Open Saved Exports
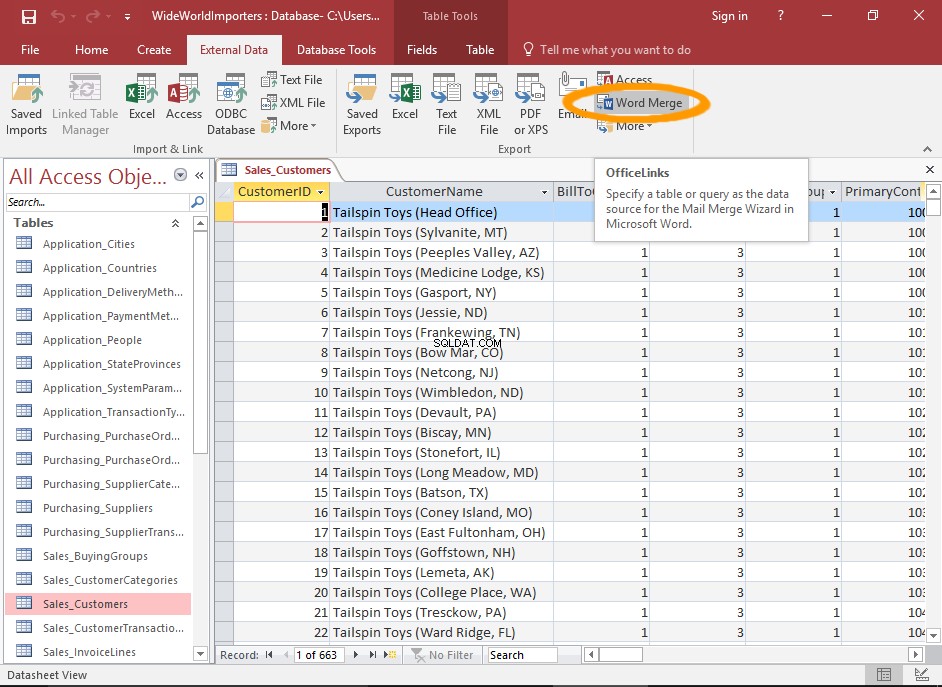This screenshot has height=687, width=942. [x=362, y=104]
